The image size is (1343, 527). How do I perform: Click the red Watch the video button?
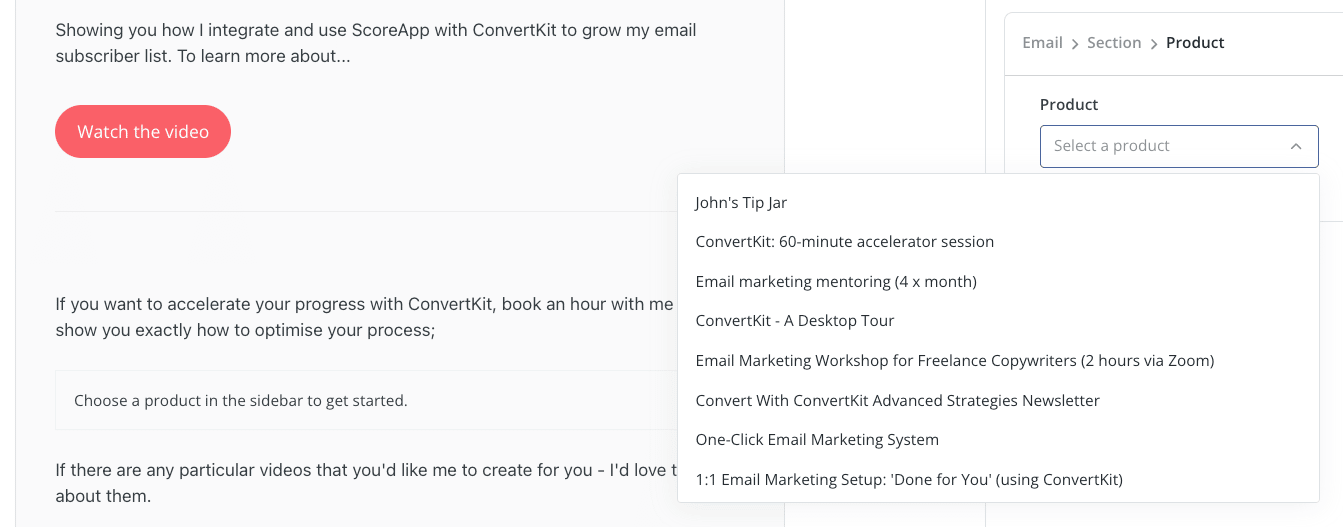point(143,131)
